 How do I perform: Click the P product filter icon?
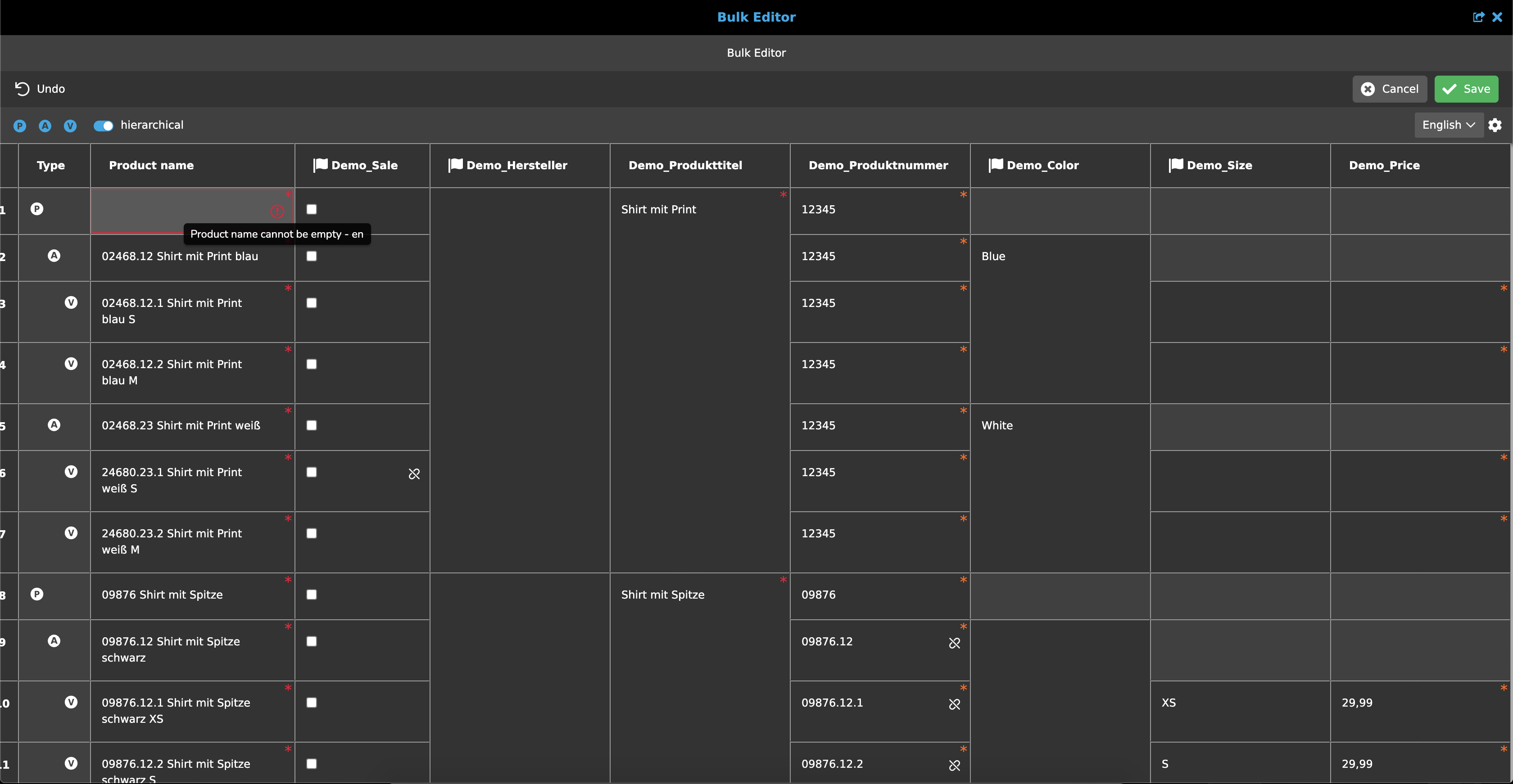[20, 126]
